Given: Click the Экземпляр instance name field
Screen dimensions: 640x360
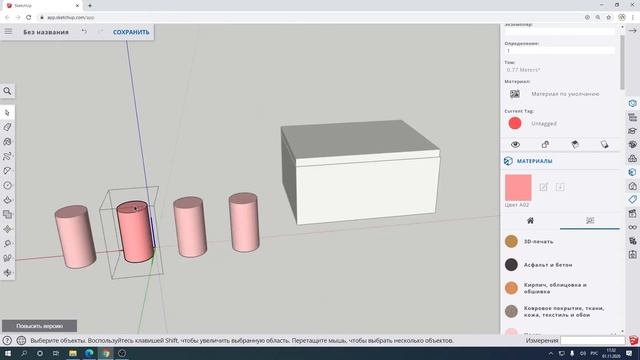Looking at the screenshot, I should [x=560, y=31].
